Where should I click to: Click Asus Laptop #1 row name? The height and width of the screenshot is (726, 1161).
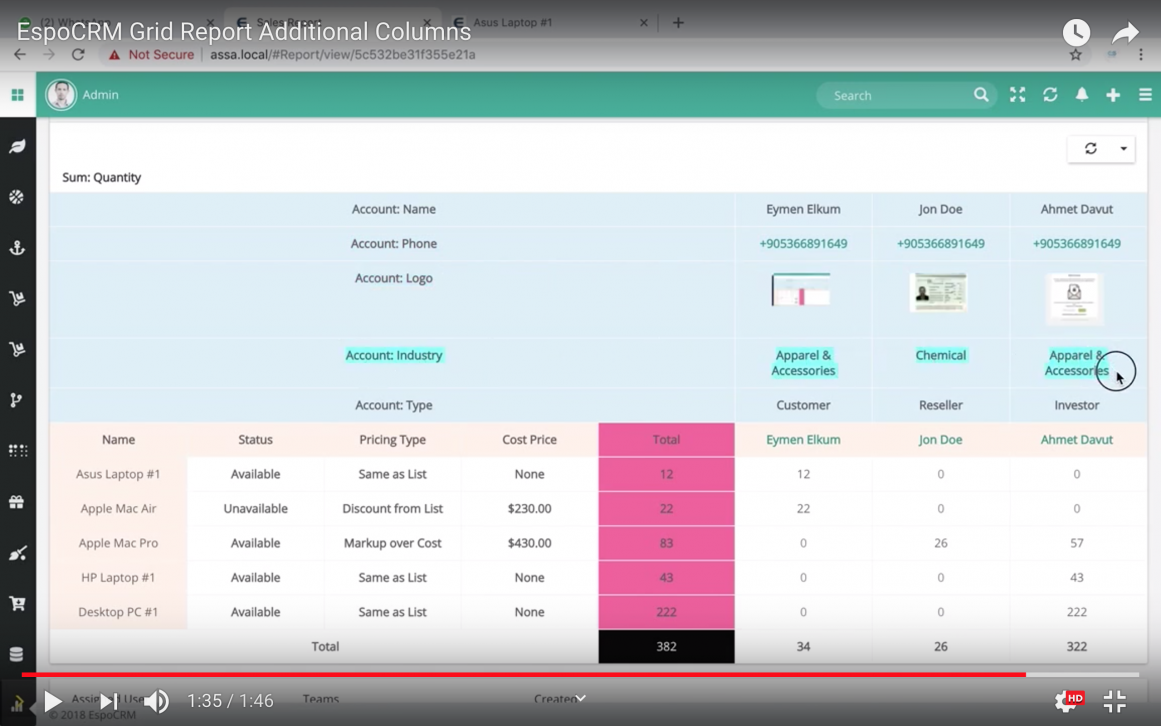pyautogui.click(x=118, y=474)
